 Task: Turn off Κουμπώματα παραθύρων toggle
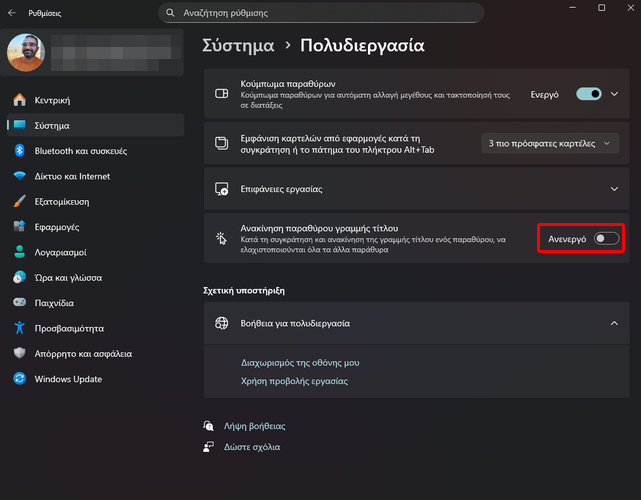tap(588, 93)
